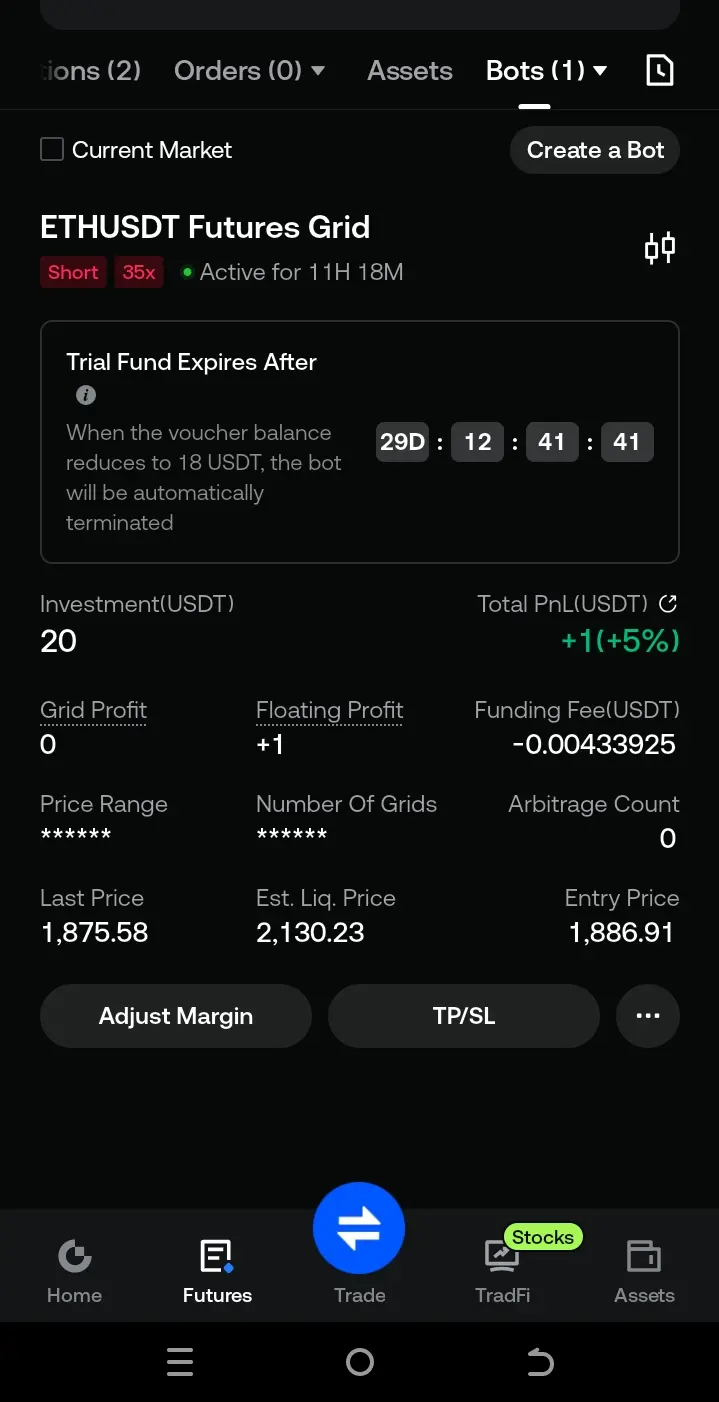The image size is (719, 1402).
Task: Expand the Orders (0) dropdown arrow
Action: [318, 71]
